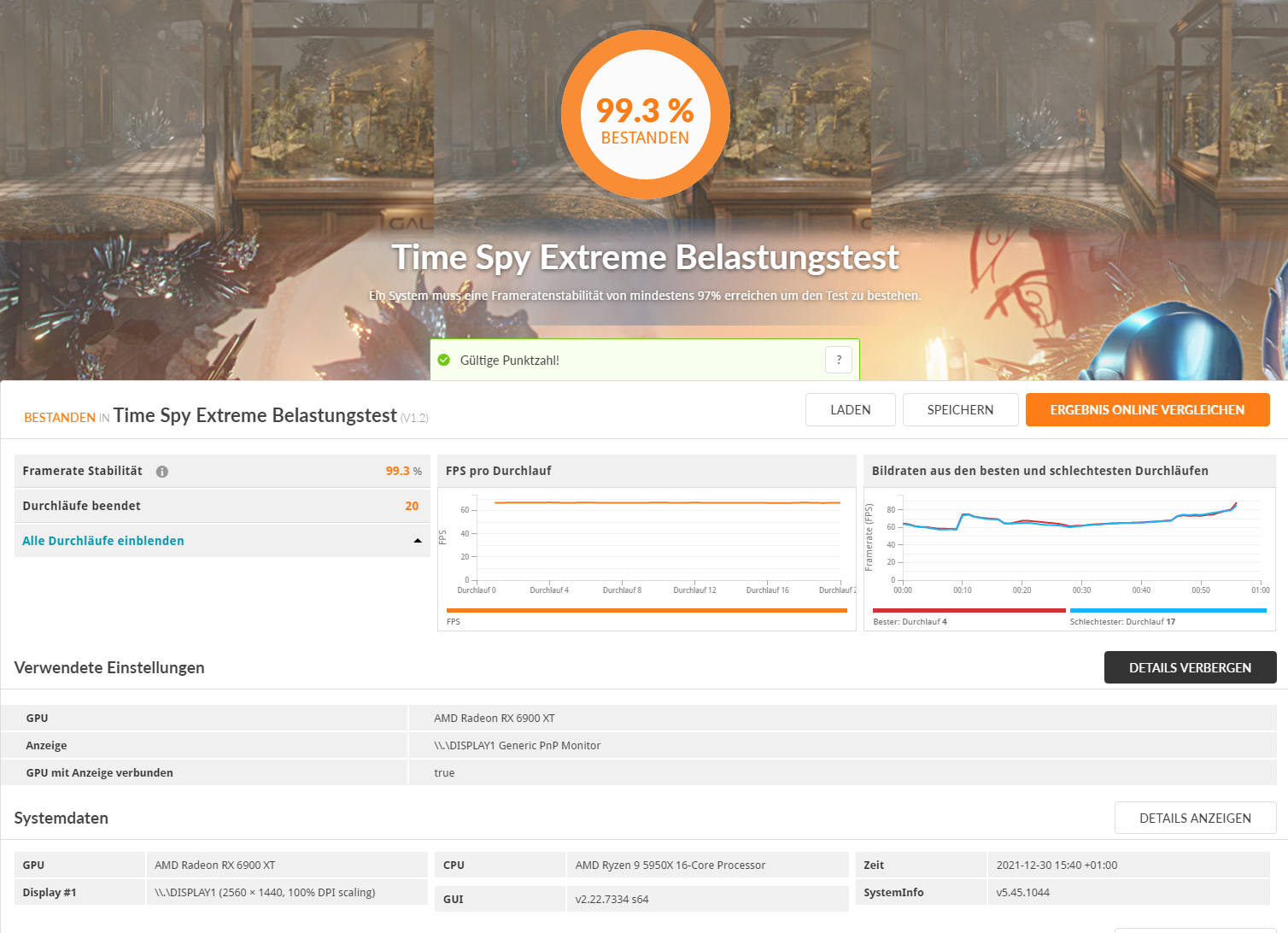Click the Systemdaten GPU value AMD Radeon
Screen dimensions: 1288x933
215,866
